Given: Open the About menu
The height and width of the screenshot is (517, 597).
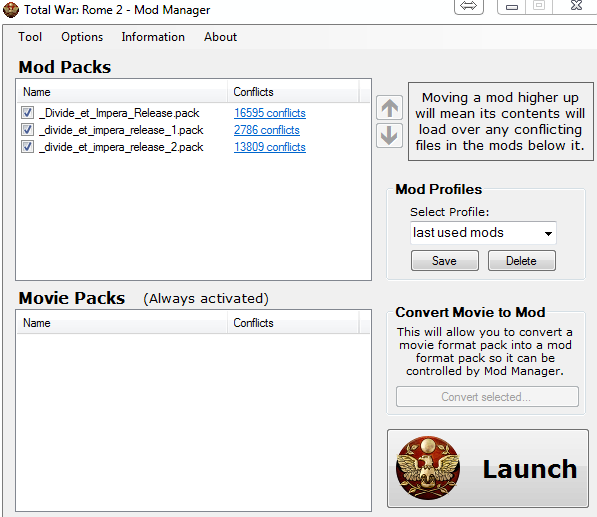Looking at the screenshot, I should (220, 37).
